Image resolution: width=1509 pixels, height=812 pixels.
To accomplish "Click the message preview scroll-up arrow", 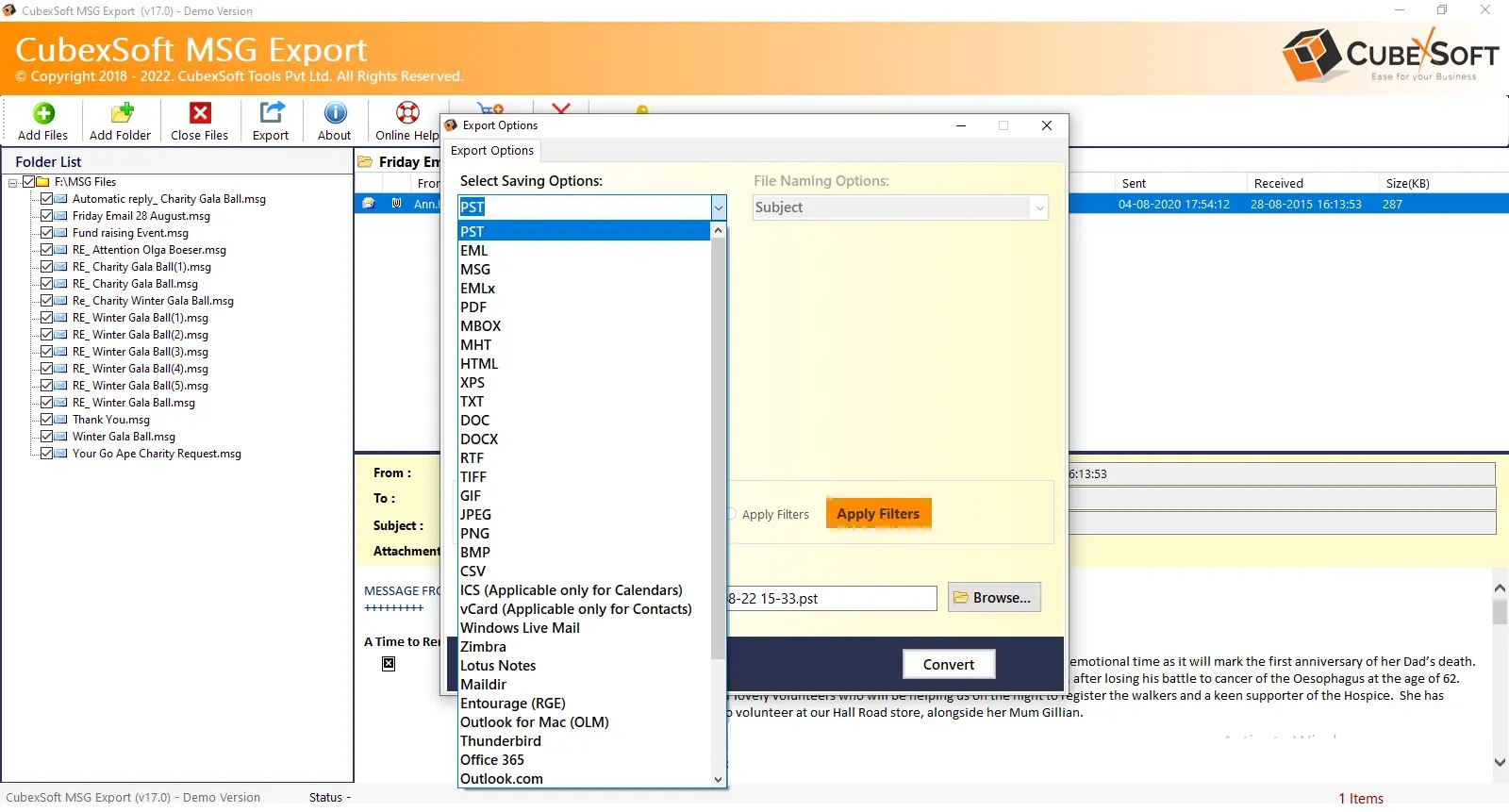I will (1500, 588).
